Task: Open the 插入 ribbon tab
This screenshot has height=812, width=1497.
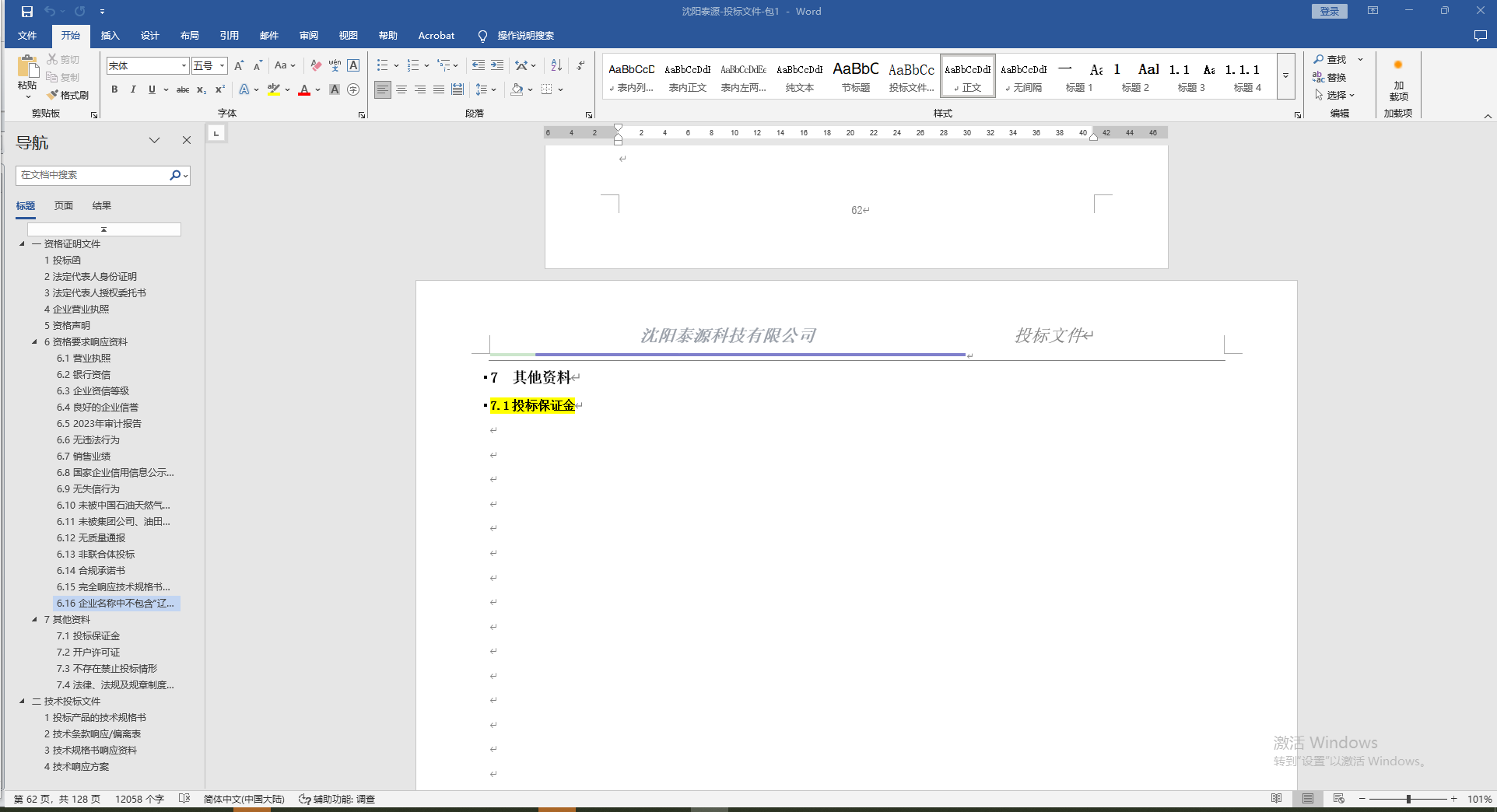Action: pos(110,36)
